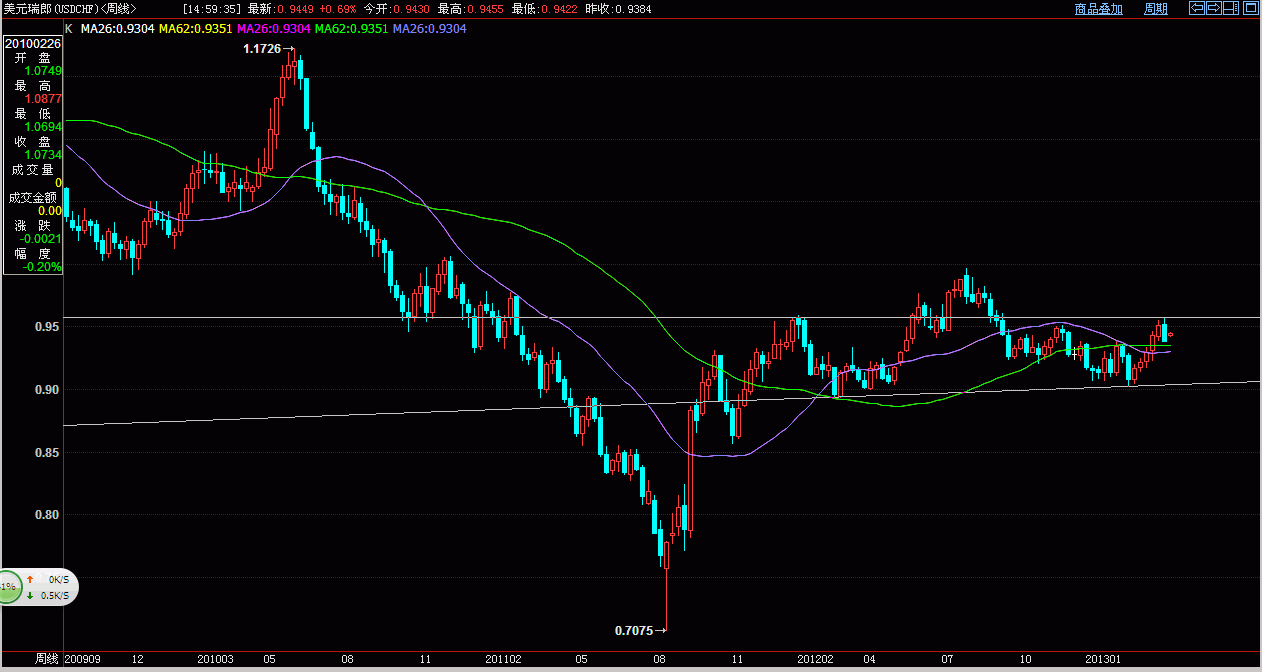Toggle the side panel layout icon
The width and height of the screenshot is (1262, 672).
coord(1231,8)
